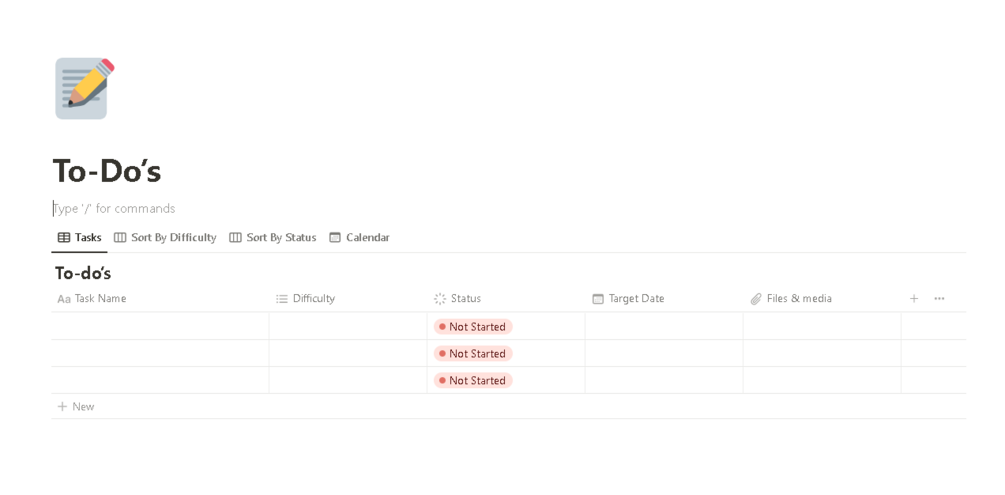Viewport: 1005px width, 495px height.
Task: Open third row's Not Started status dropdown
Action: (x=473, y=381)
